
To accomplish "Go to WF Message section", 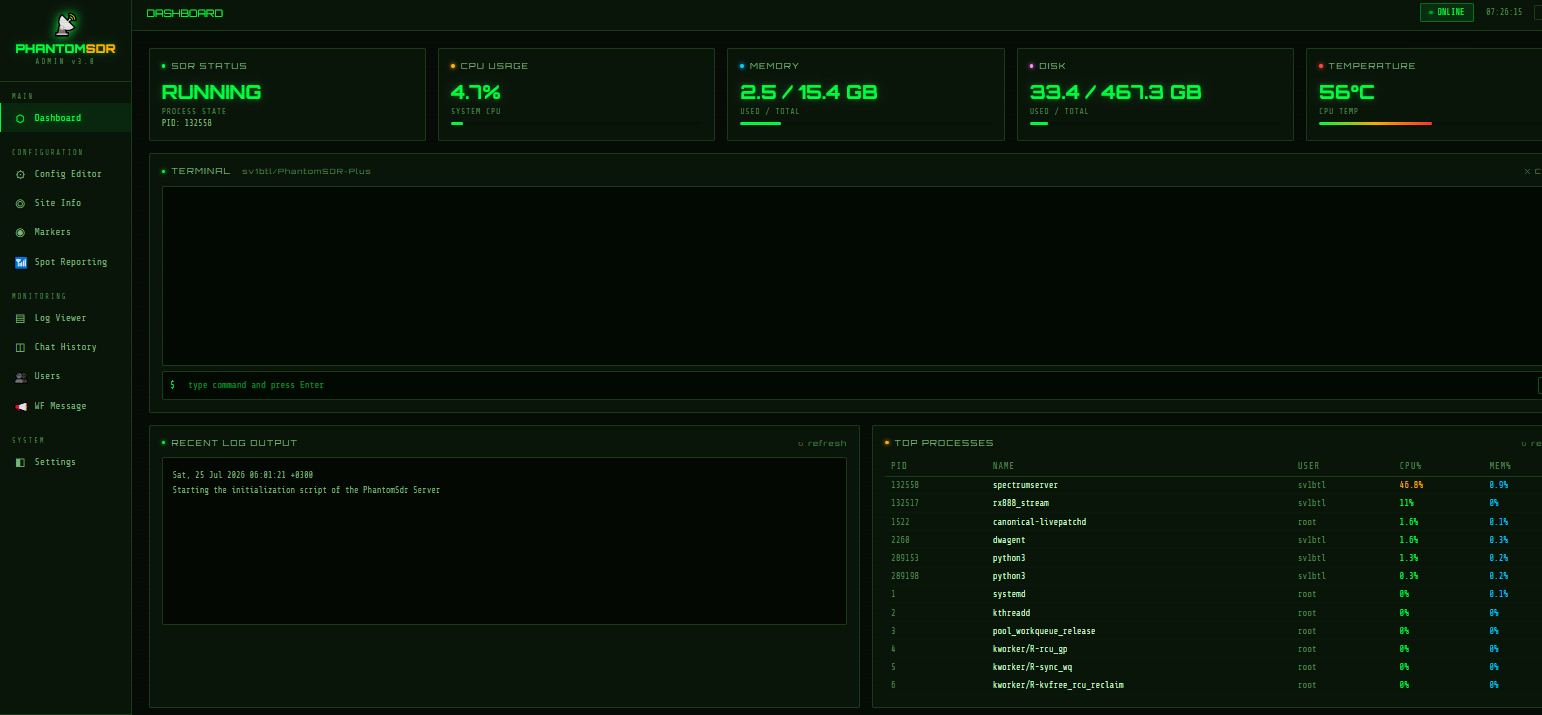I will click(x=65, y=406).
